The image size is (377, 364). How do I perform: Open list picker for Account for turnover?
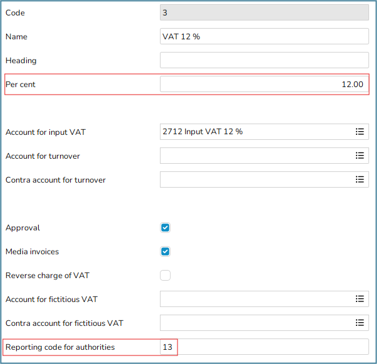(359, 156)
